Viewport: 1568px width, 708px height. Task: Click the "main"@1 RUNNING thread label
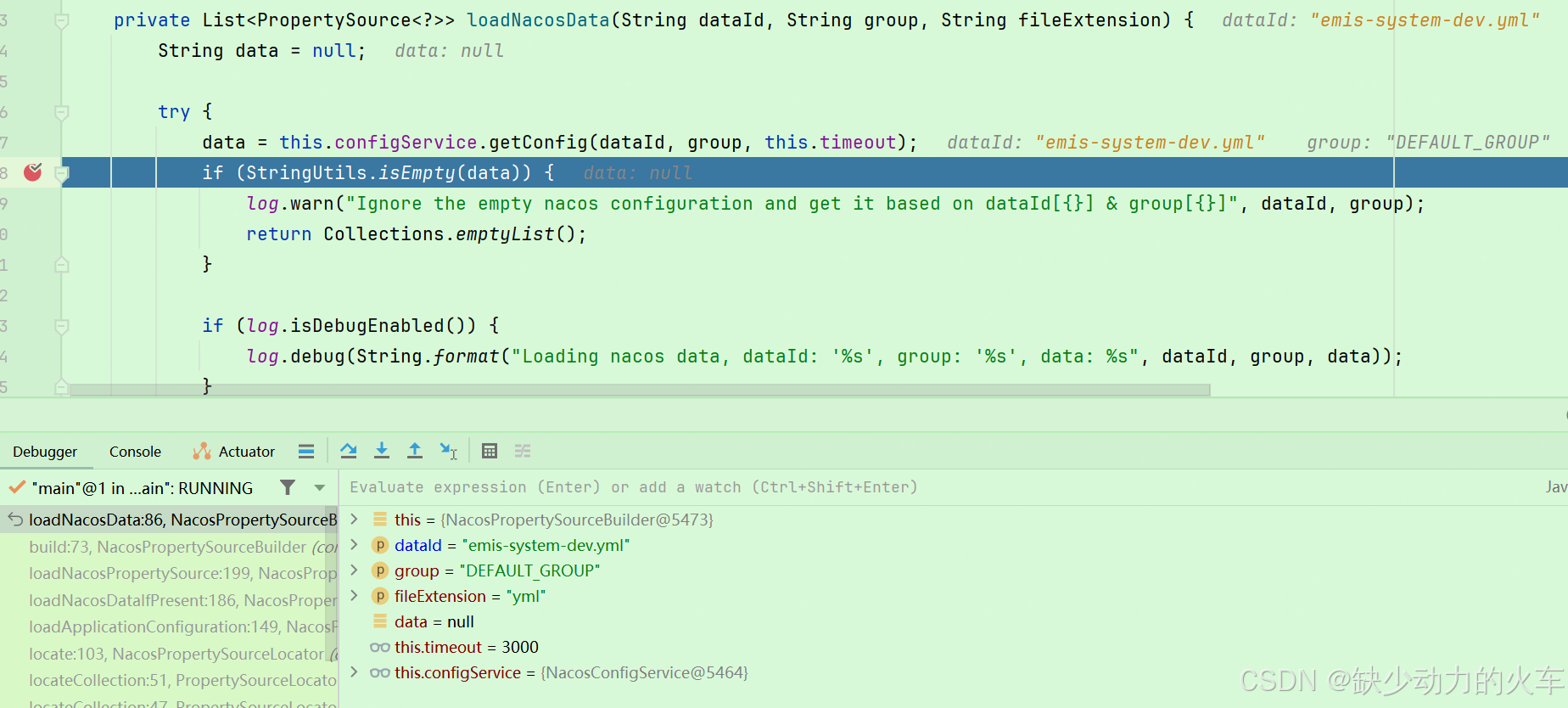(142, 488)
